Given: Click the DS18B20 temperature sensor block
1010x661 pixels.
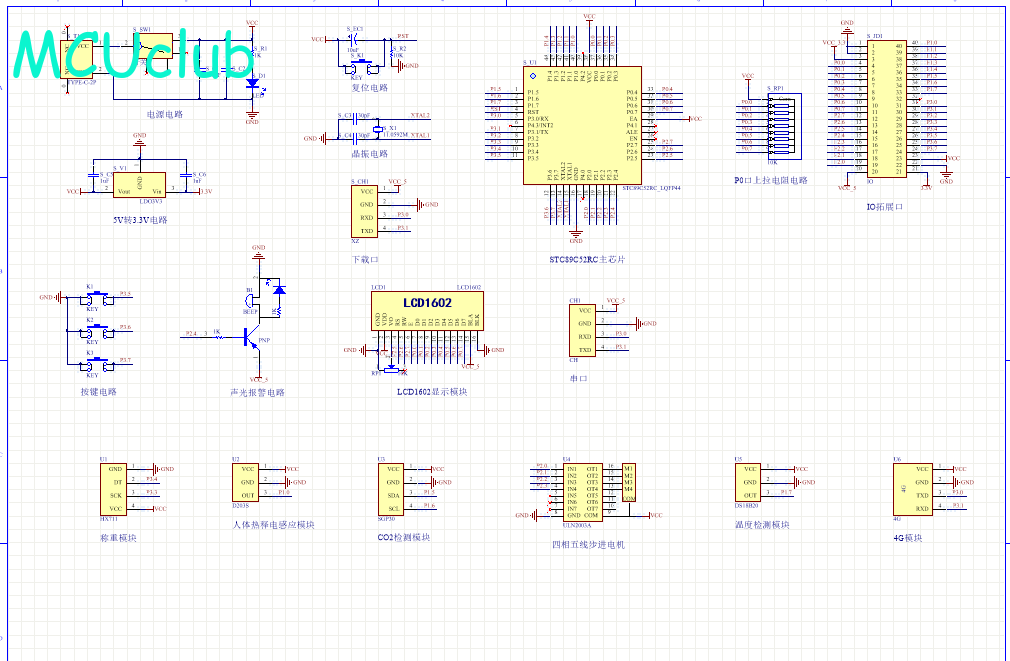Looking at the screenshot, I should 751,482.
